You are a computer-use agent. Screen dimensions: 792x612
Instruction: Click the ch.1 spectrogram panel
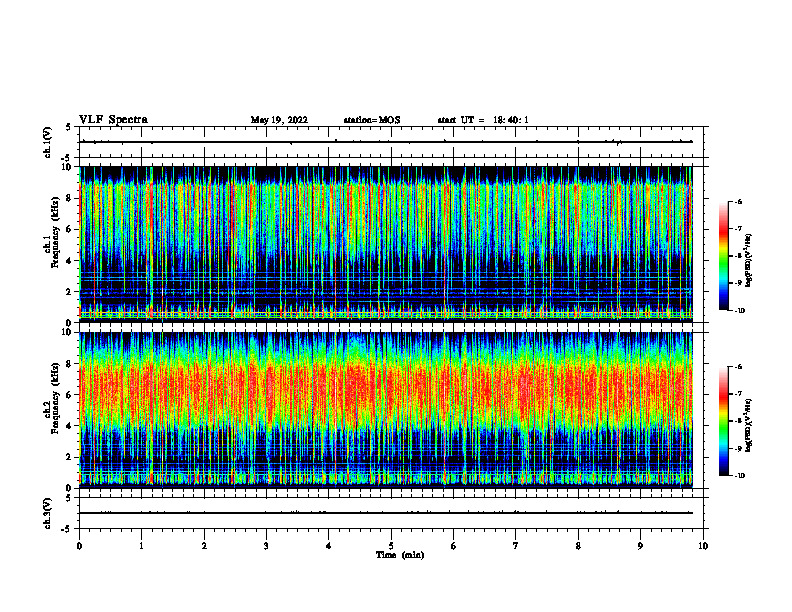[x=386, y=244]
